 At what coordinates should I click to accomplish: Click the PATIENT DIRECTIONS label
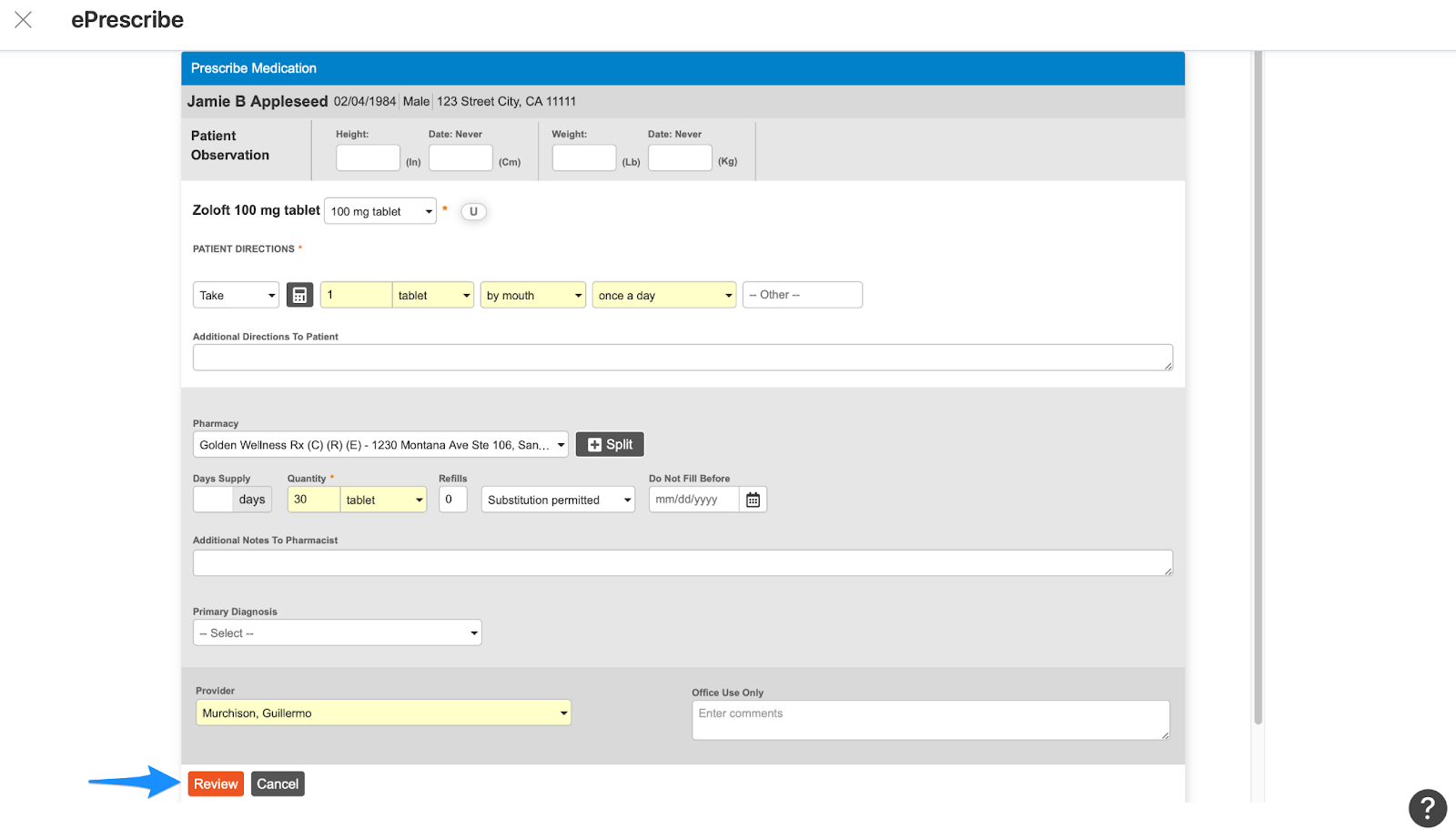pyautogui.click(x=244, y=248)
